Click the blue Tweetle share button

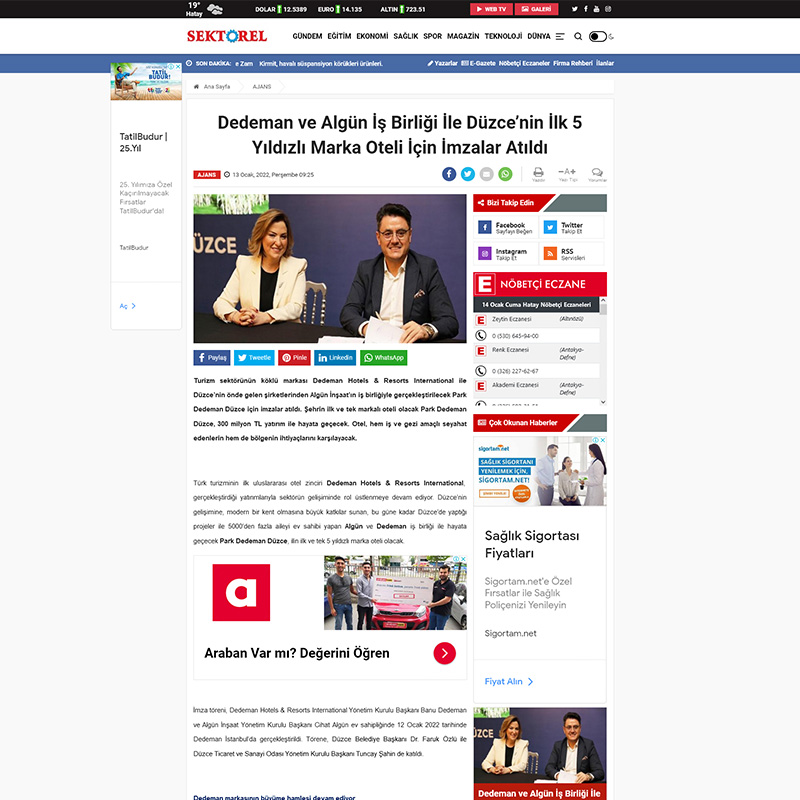(x=254, y=357)
